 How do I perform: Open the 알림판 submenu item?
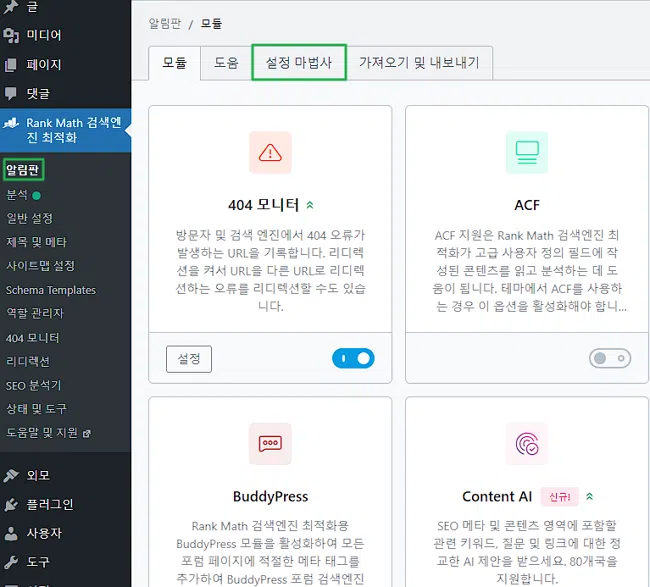(x=23, y=170)
